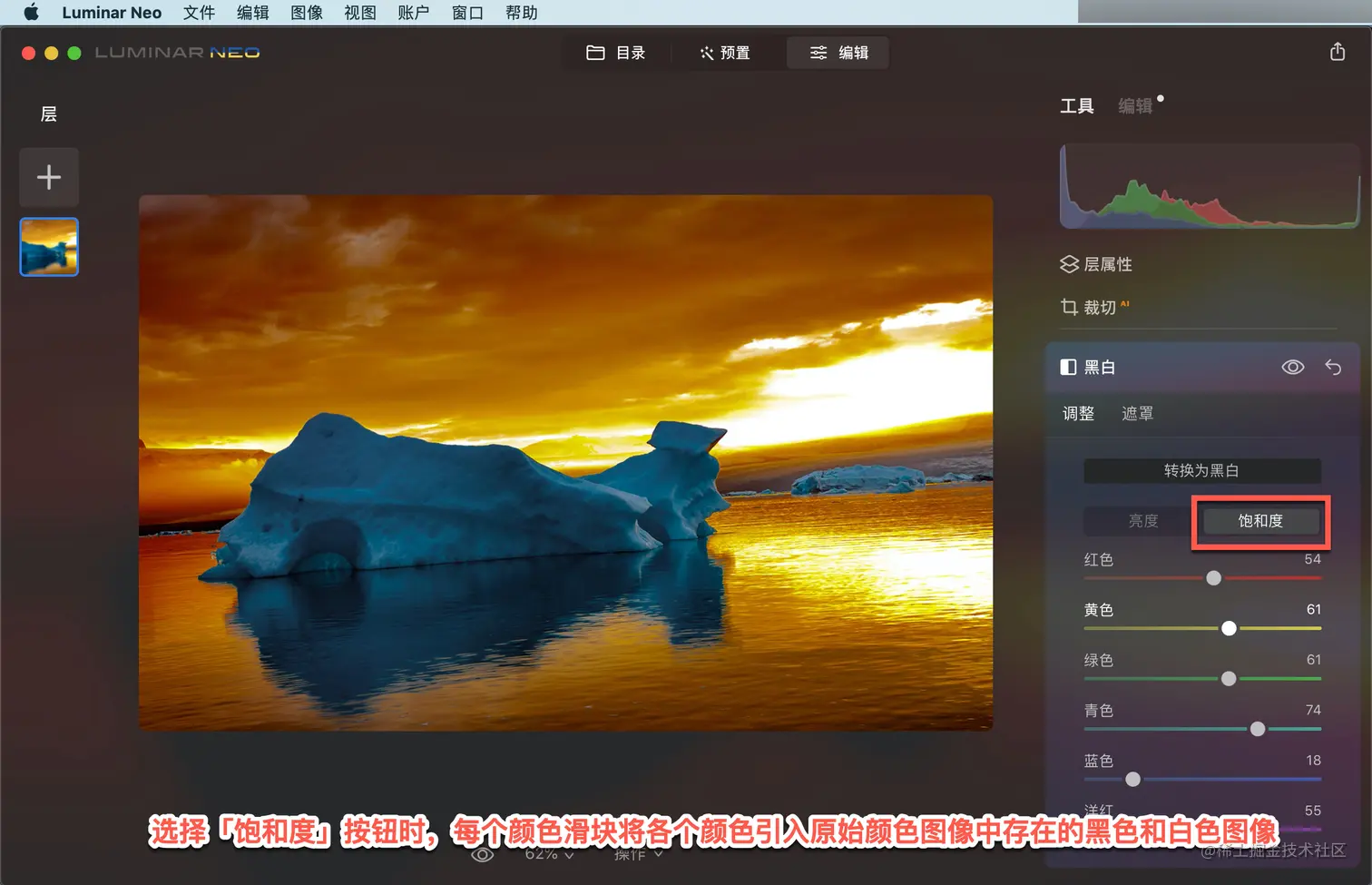The width and height of the screenshot is (1372, 885).
Task: Reset the 黑白 tool with the undo arrow
Action: [1333, 367]
